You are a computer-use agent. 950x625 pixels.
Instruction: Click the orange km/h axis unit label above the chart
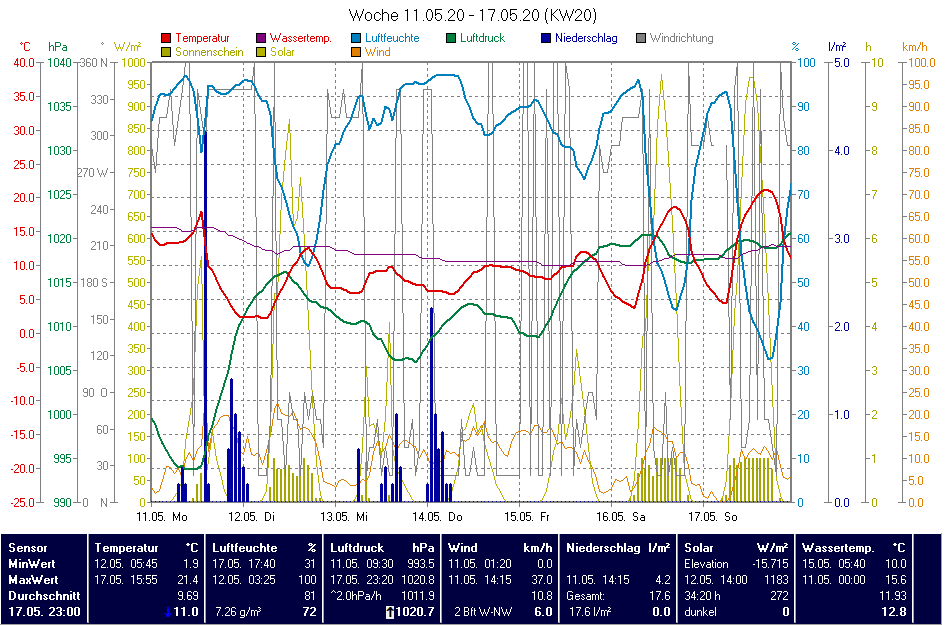(915, 47)
